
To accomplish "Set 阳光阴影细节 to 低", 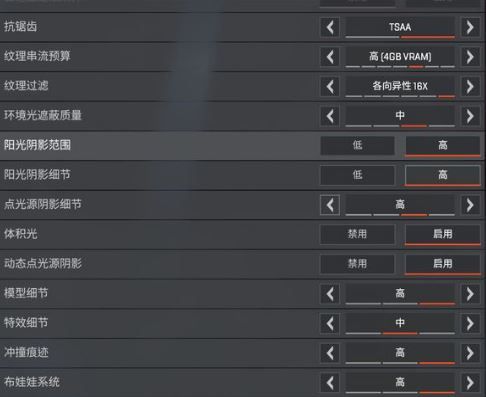I will [x=357, y=175].
